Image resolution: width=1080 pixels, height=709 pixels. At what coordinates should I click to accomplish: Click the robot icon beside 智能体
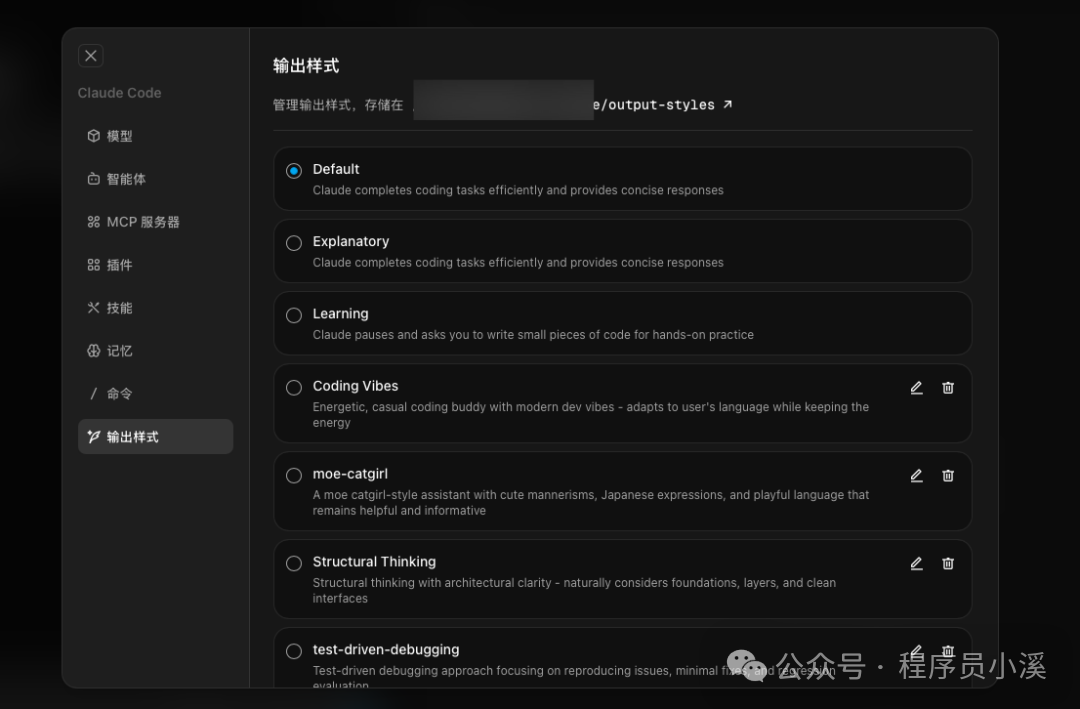point(94,179)
